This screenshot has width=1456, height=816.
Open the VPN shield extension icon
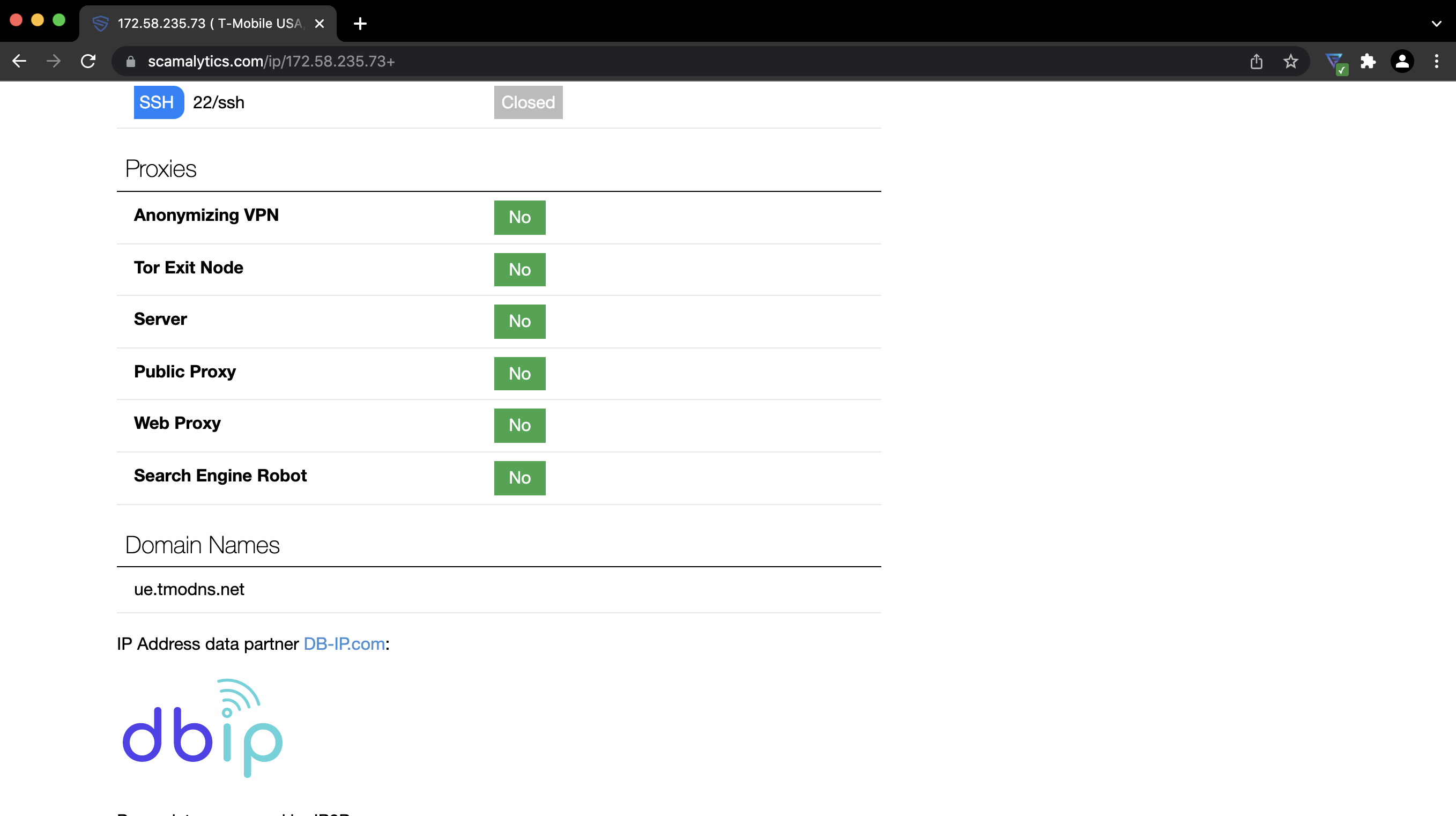(x=1334, y=61)
